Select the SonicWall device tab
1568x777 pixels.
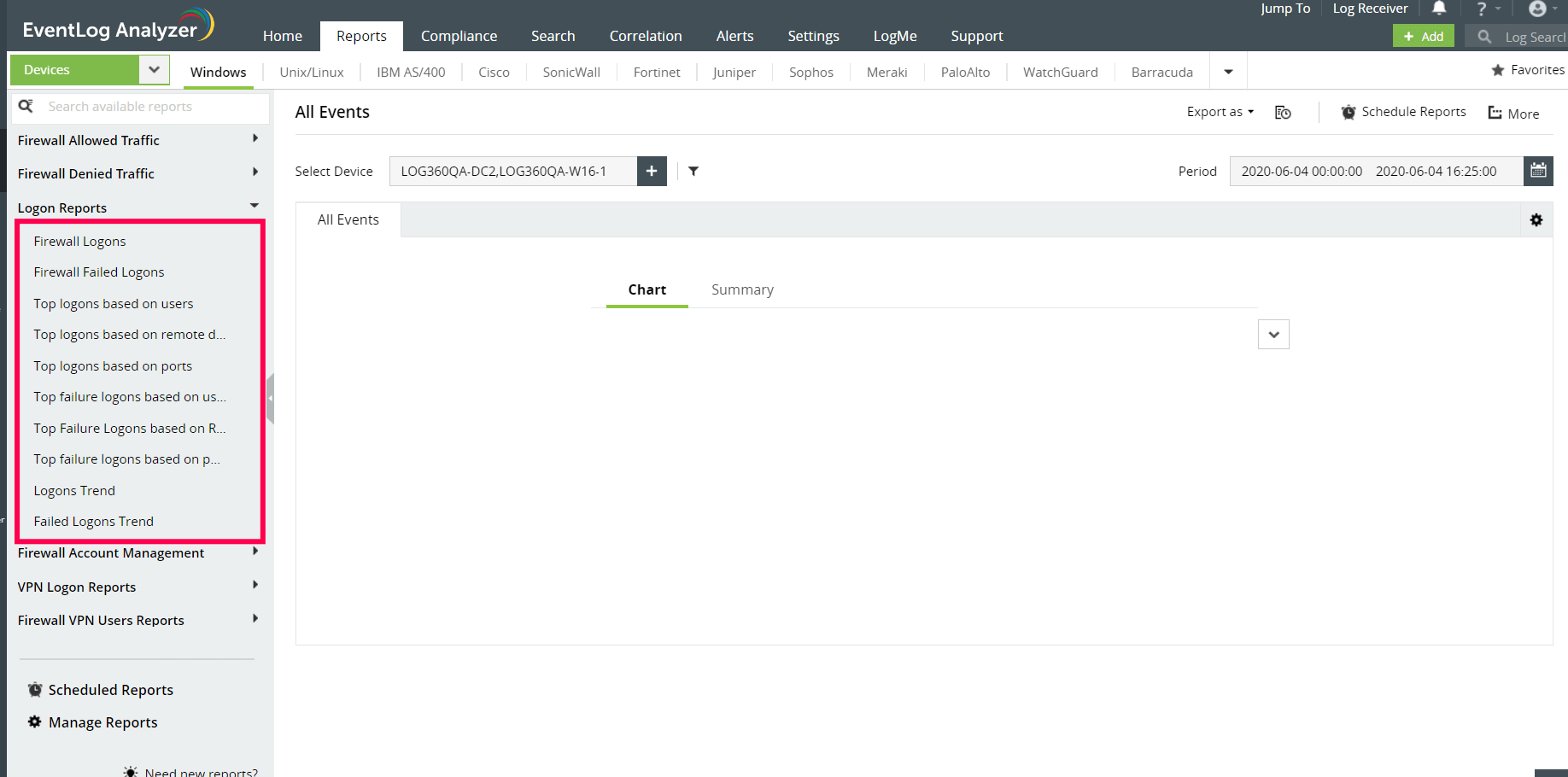[x=571, y=73]
